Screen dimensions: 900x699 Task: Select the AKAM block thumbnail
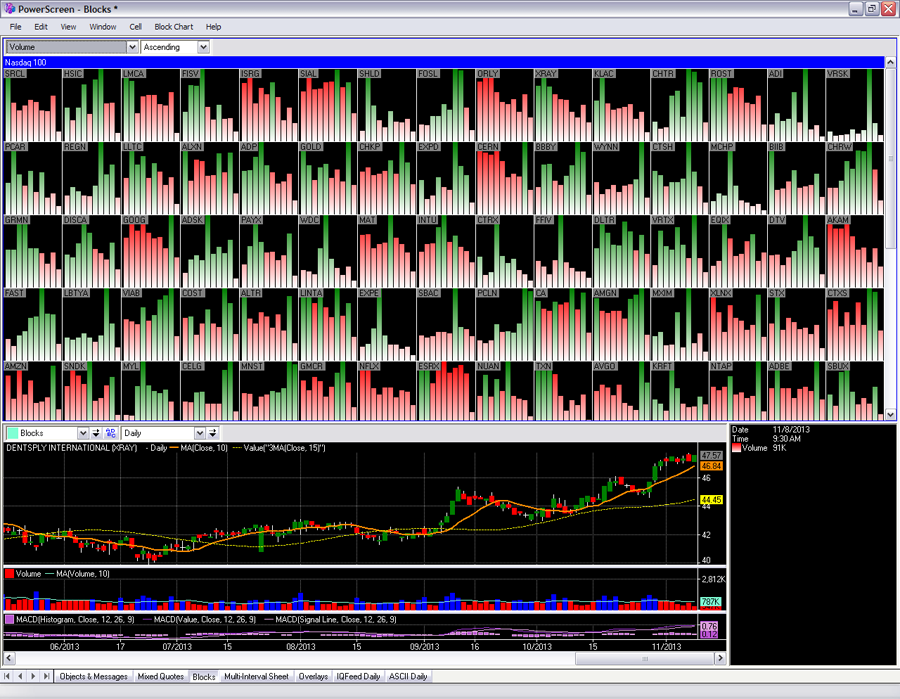point(853,250)
